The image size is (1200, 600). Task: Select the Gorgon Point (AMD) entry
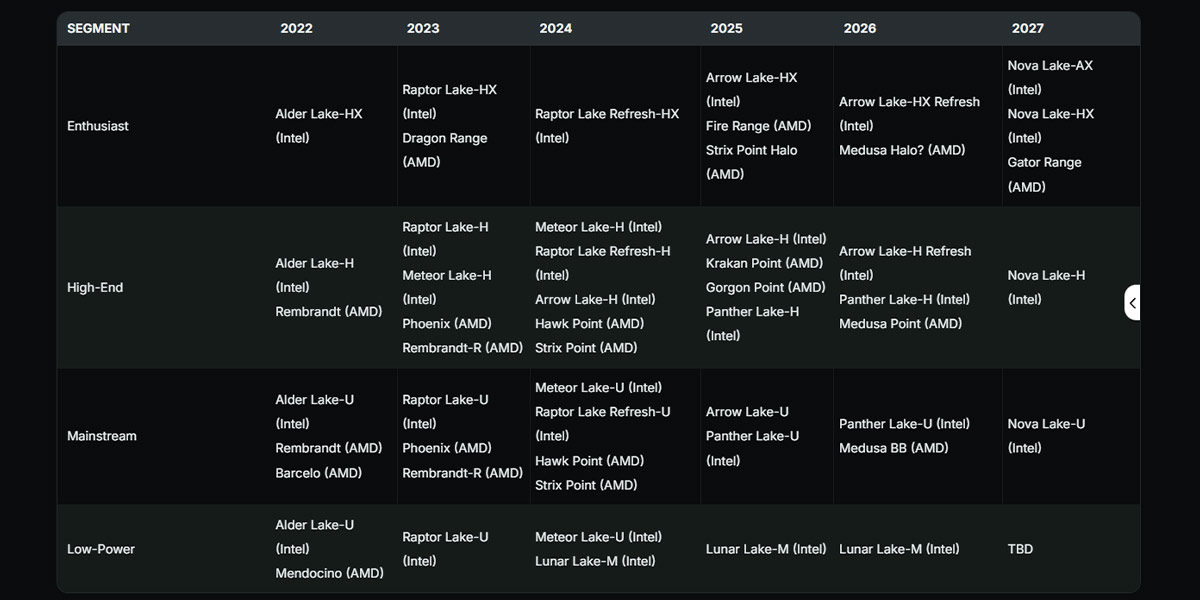(766, 287)
